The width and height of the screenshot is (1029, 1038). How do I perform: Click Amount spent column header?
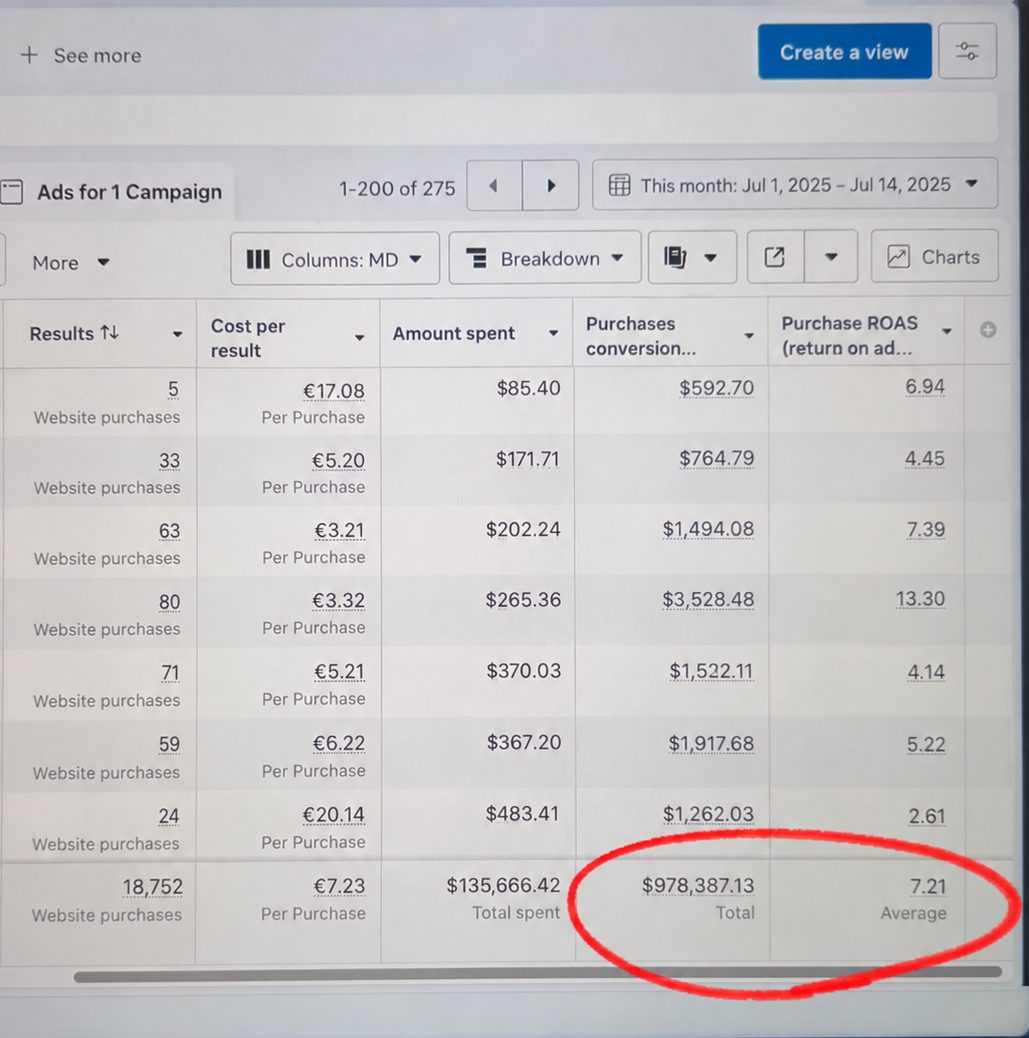pos(453,333)
